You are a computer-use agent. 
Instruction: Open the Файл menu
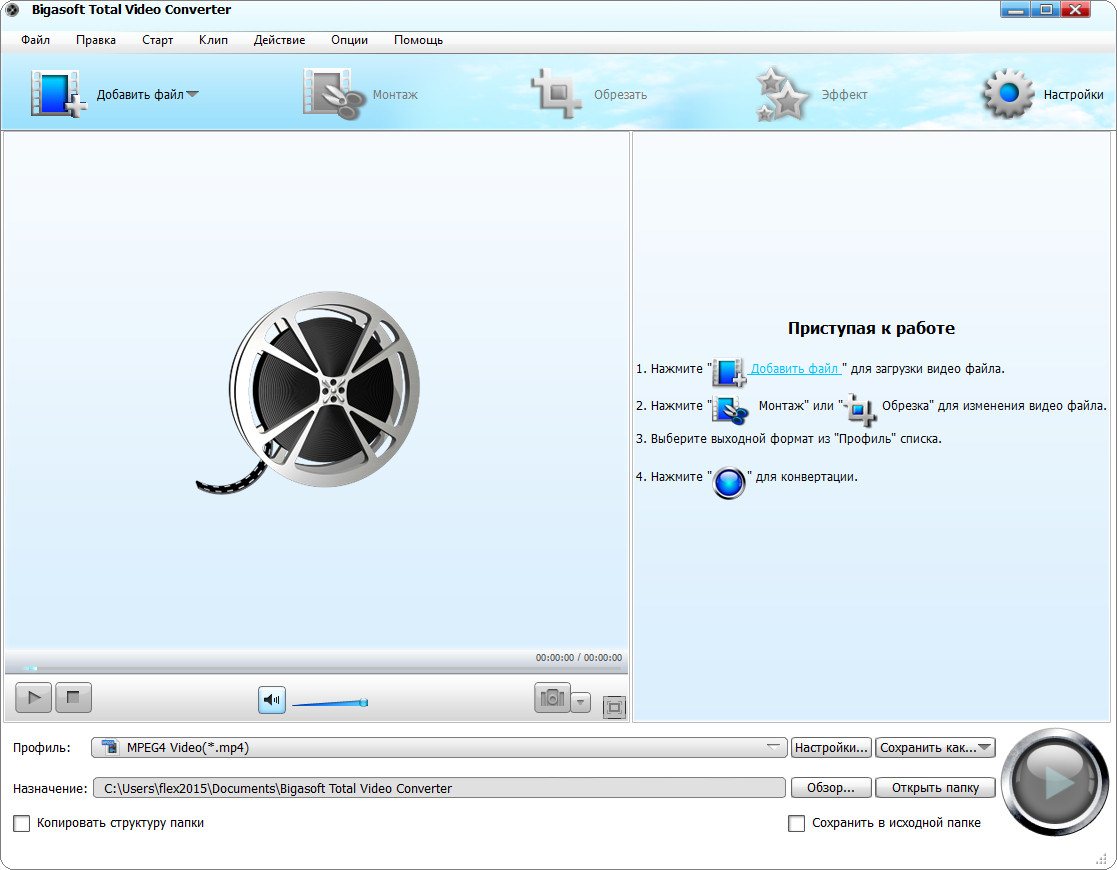(35, 40)
